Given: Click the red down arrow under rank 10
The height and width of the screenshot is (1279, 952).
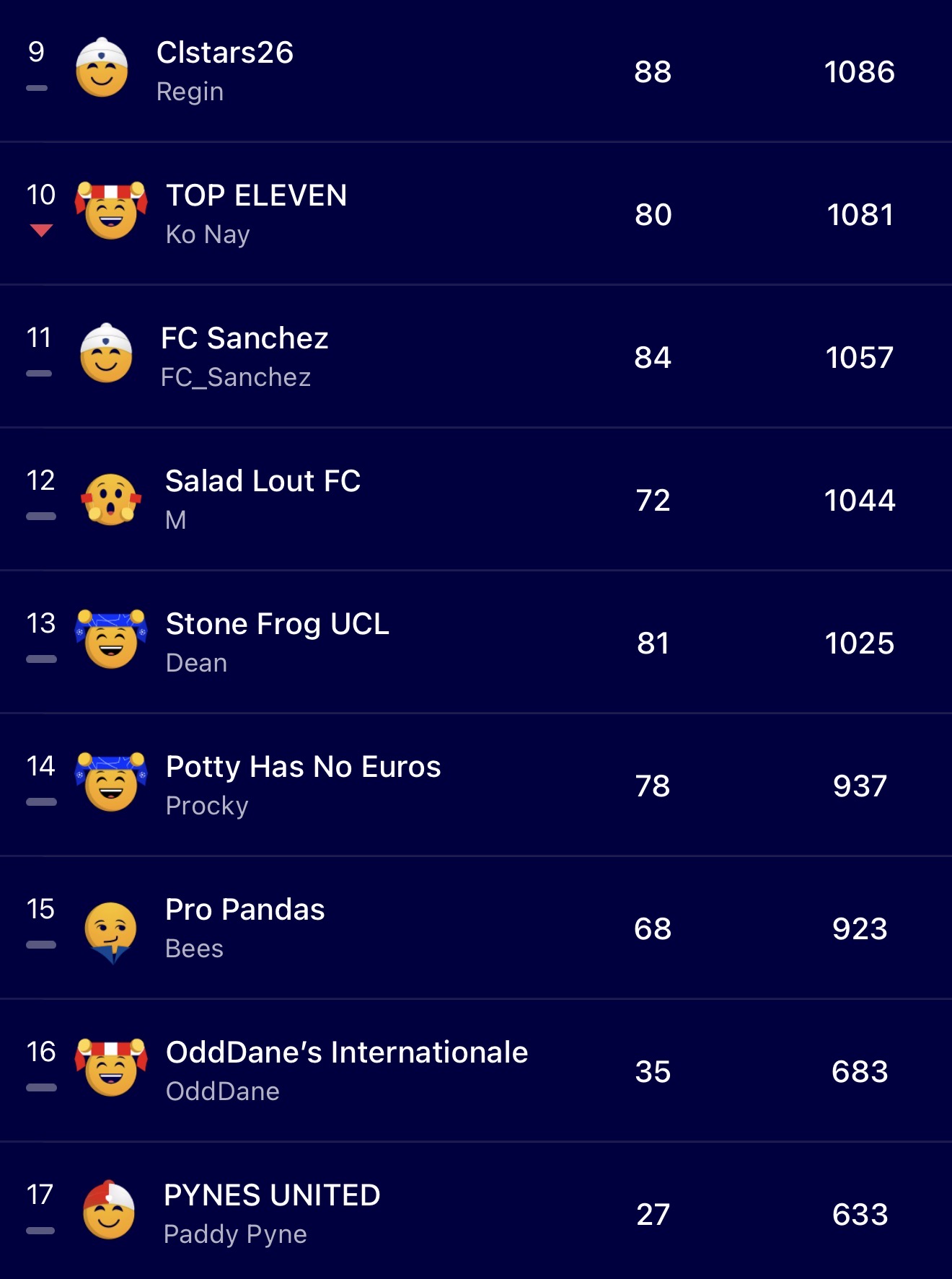Looking at the screenshot, I should pyautogui.click(x=41, y=230).
